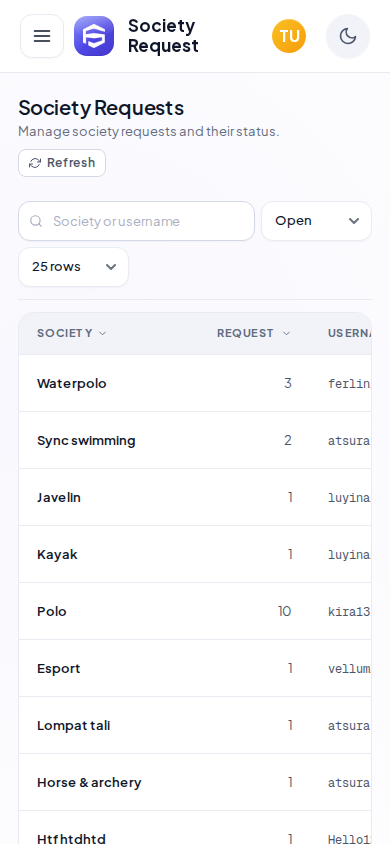The width and height of the screenshot is (390, 844).
Task: Click the search magnifier icon
Action: tap(36, 221)
